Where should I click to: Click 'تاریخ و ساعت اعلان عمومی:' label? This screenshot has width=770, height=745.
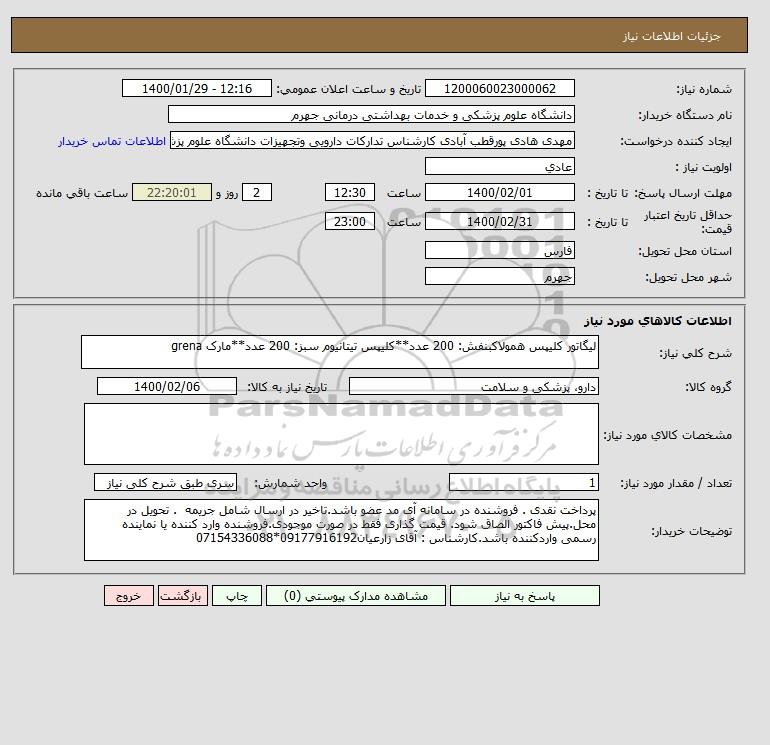(349, 89)
